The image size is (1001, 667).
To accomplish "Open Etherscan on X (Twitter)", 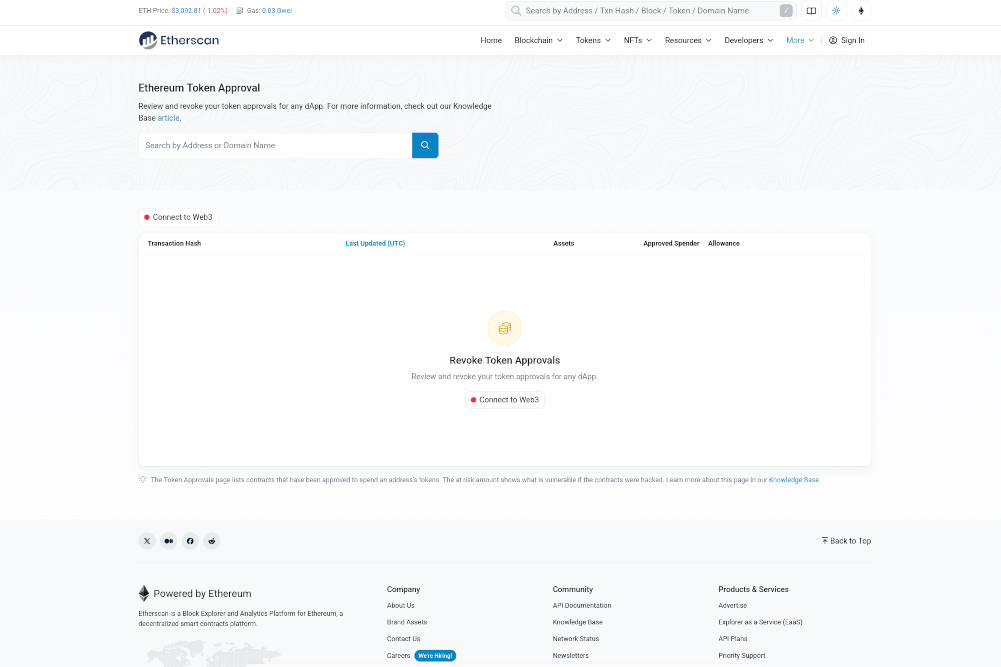I will click(146, 540).
